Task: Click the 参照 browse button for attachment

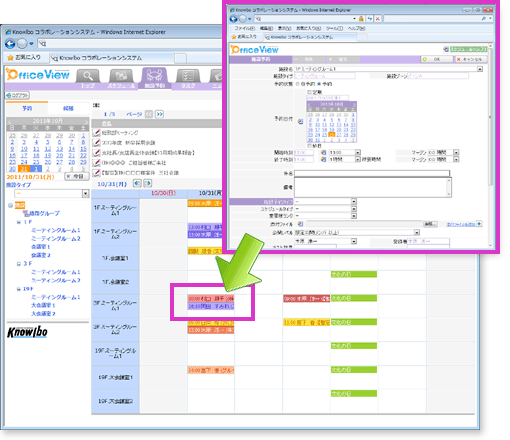Action: (x=430, y=224)
